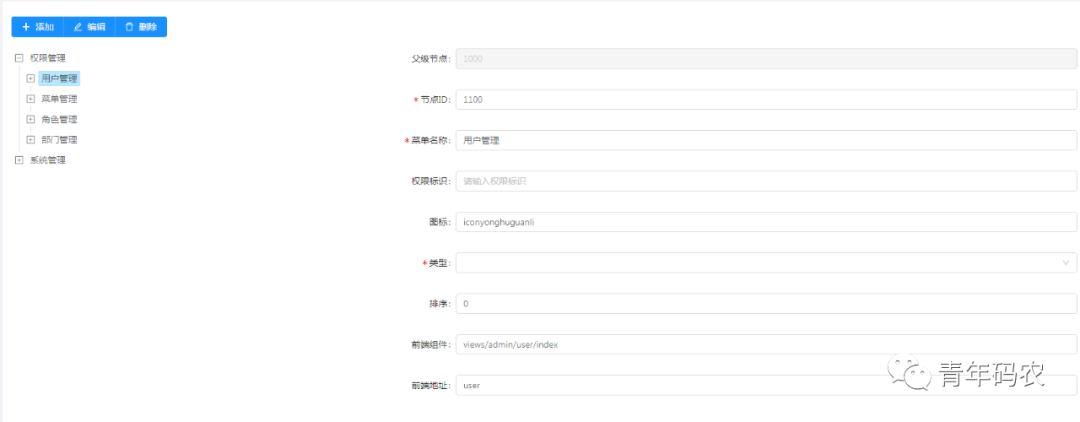Select the 角色管理 tree item

click(x=59, y=119)
